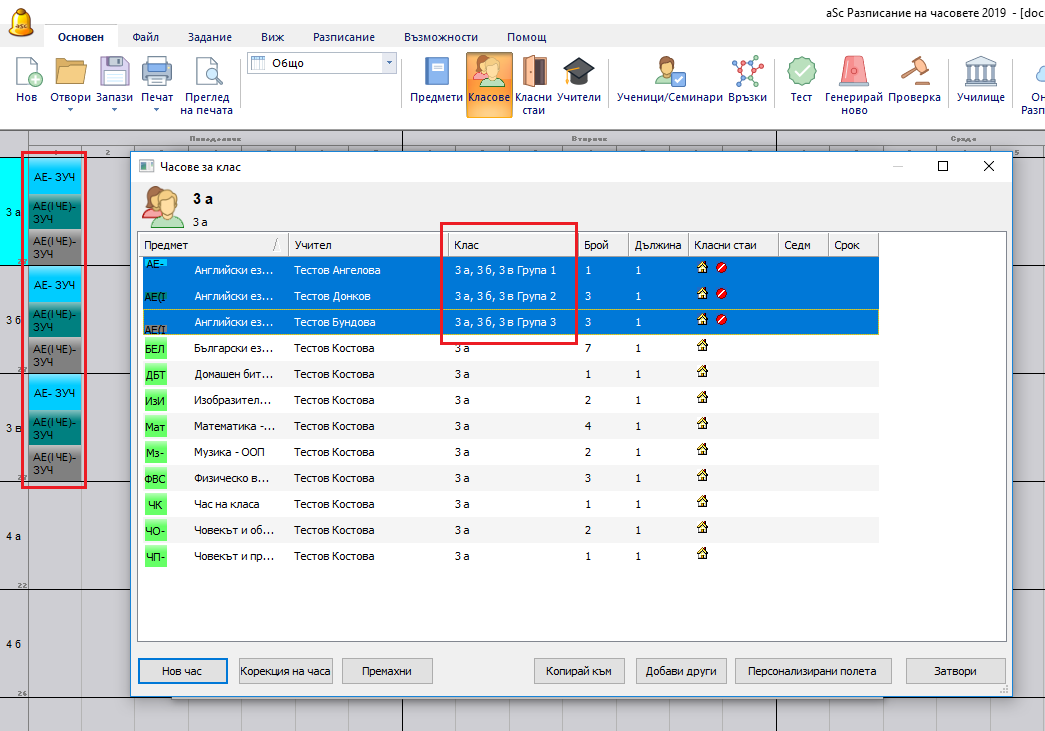Open the Печат dropdown arrow
This screenshot has width=1045, height=731.
pos(157,109)
